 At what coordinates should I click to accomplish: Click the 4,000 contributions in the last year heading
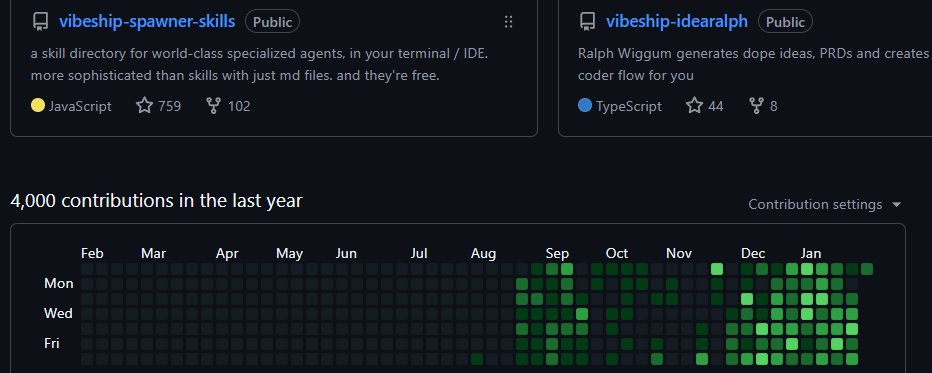(x=156, y=201)
